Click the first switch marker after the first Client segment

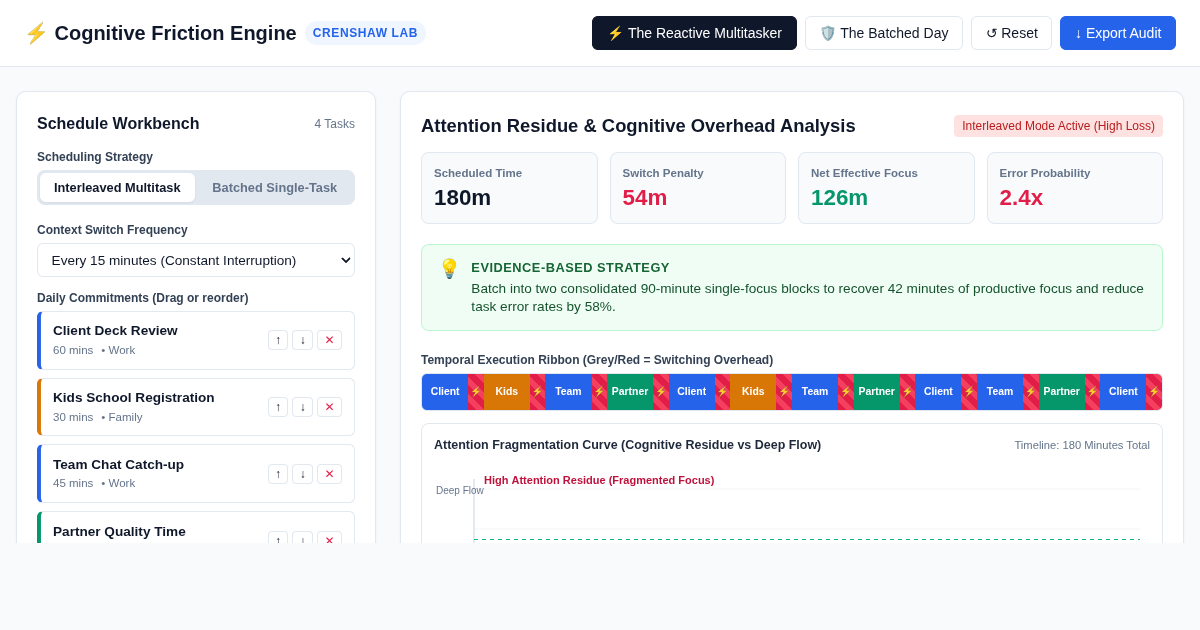(x=476, y=392)
